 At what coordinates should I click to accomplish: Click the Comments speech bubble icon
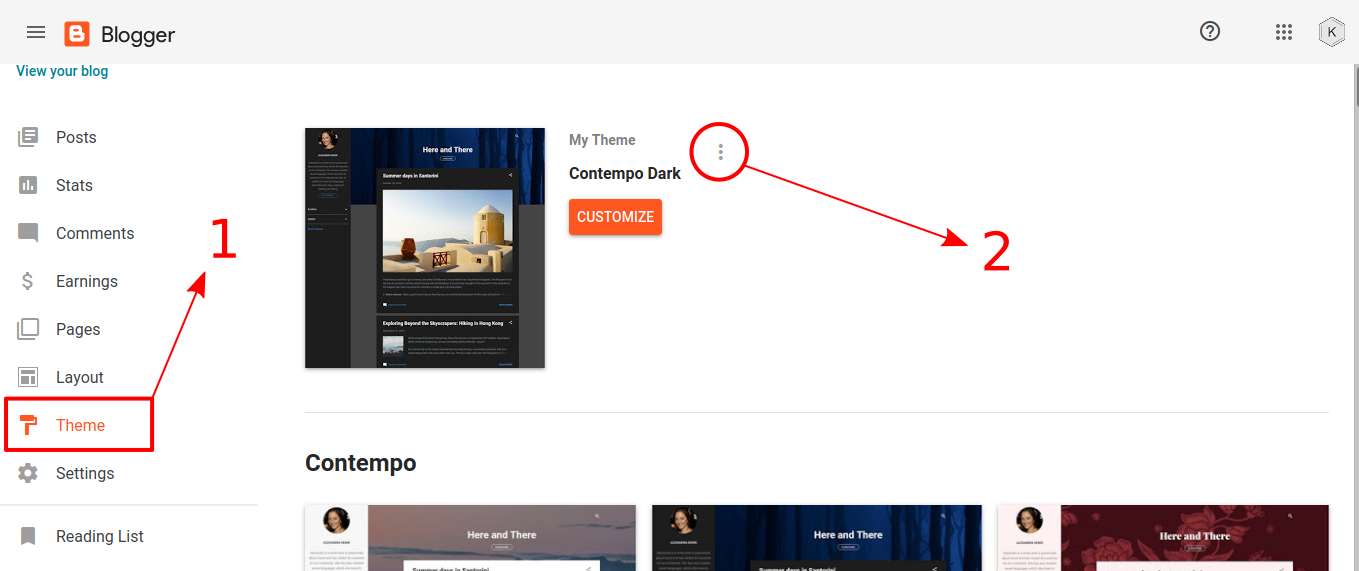tap(28, 233)
